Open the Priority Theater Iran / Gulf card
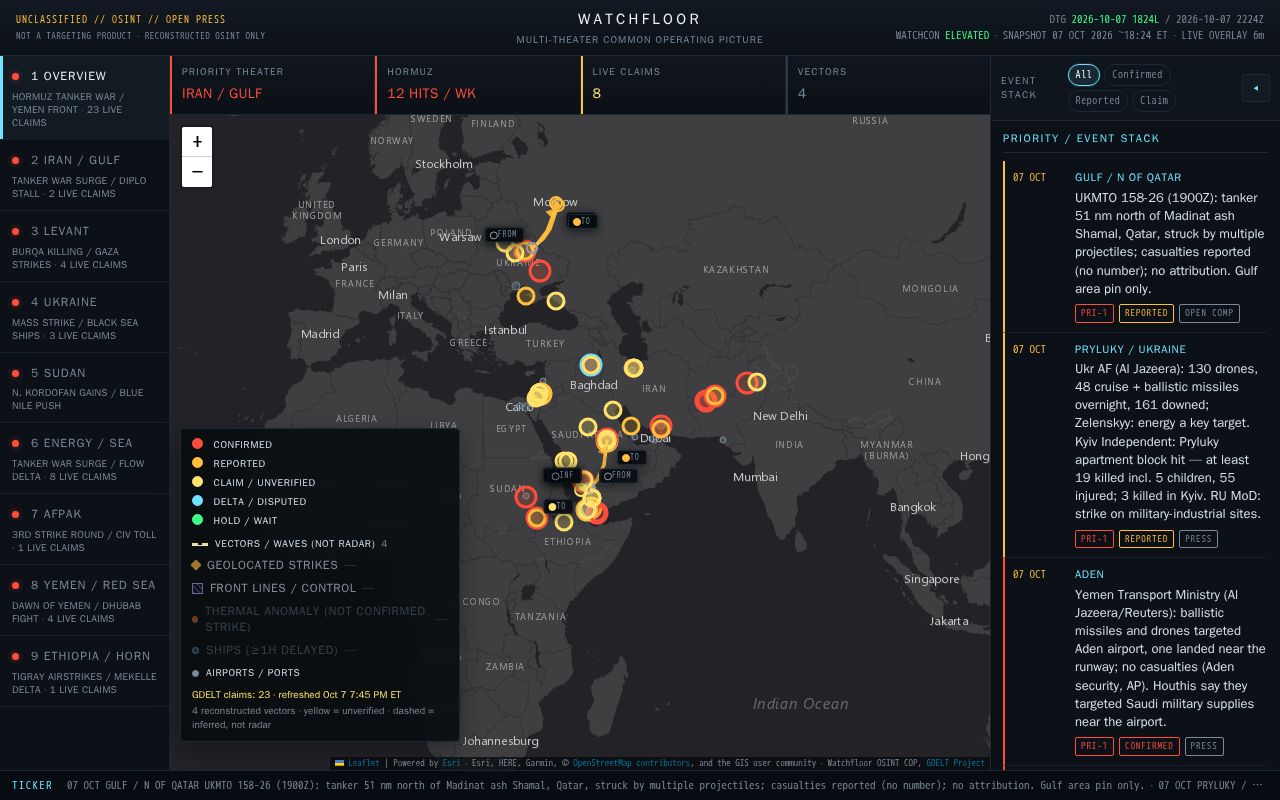 click(x=272, y=85)
